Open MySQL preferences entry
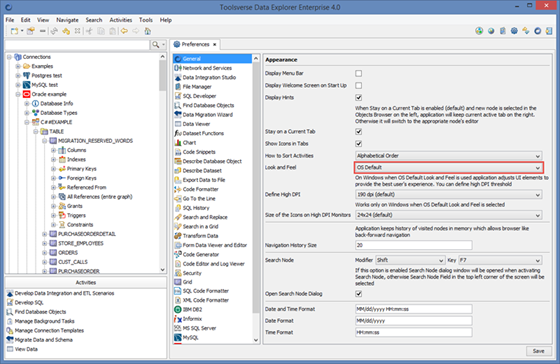 click(190, 337)
